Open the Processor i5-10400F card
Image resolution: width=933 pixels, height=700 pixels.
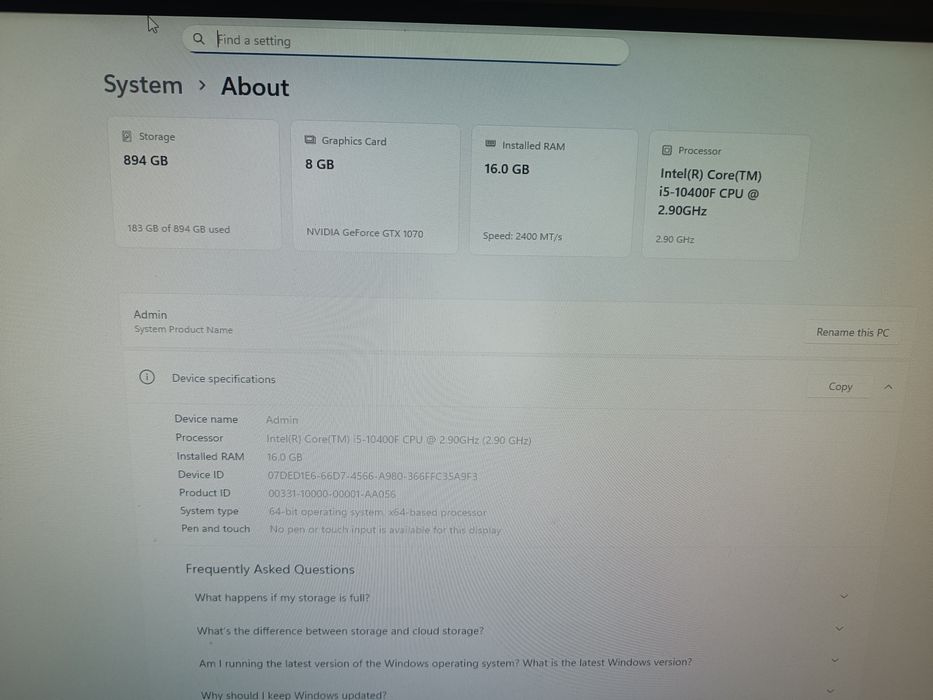725,196
